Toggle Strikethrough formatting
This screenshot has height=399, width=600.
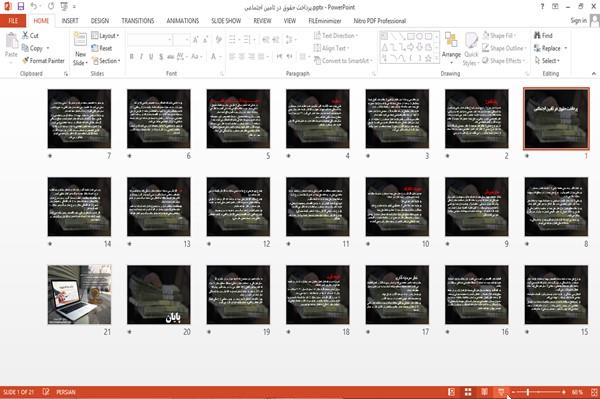pyautogui.click(x=171, y=57)
